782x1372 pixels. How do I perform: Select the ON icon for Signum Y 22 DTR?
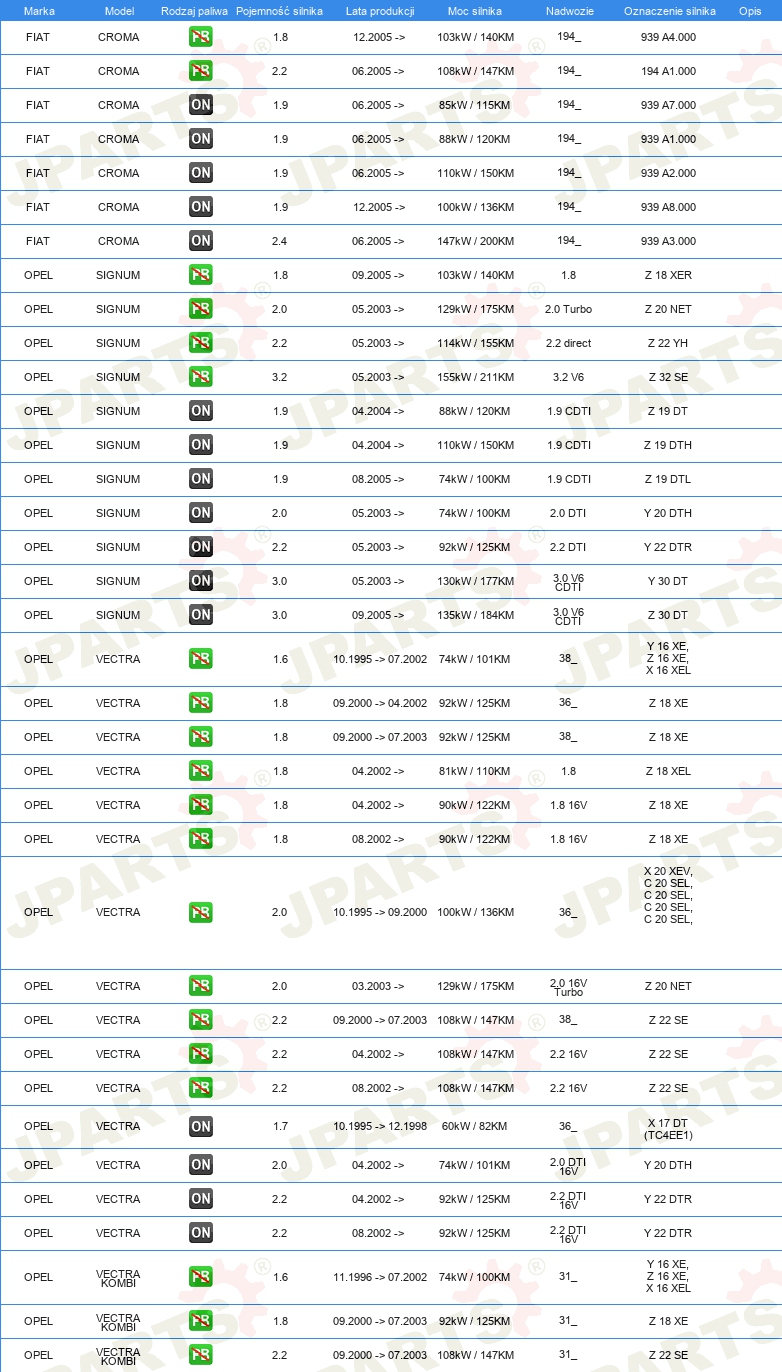click(201, 547)
